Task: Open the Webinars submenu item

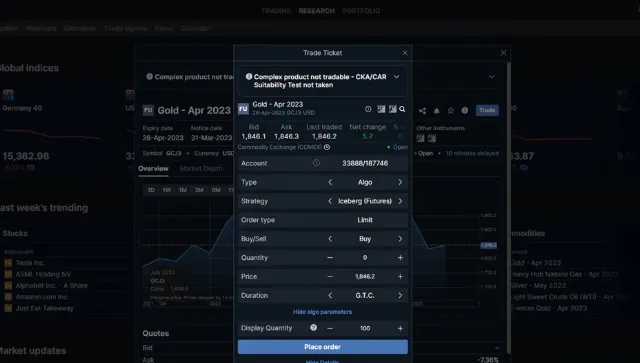Action: click(x=41, y=29)
